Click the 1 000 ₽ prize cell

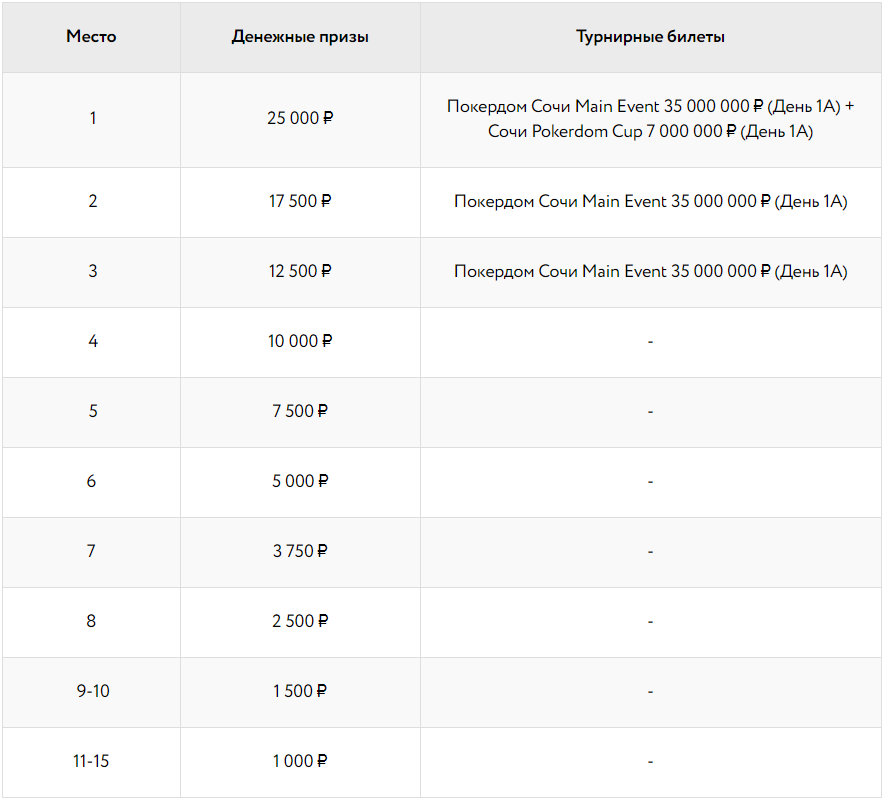pos(300,761)
